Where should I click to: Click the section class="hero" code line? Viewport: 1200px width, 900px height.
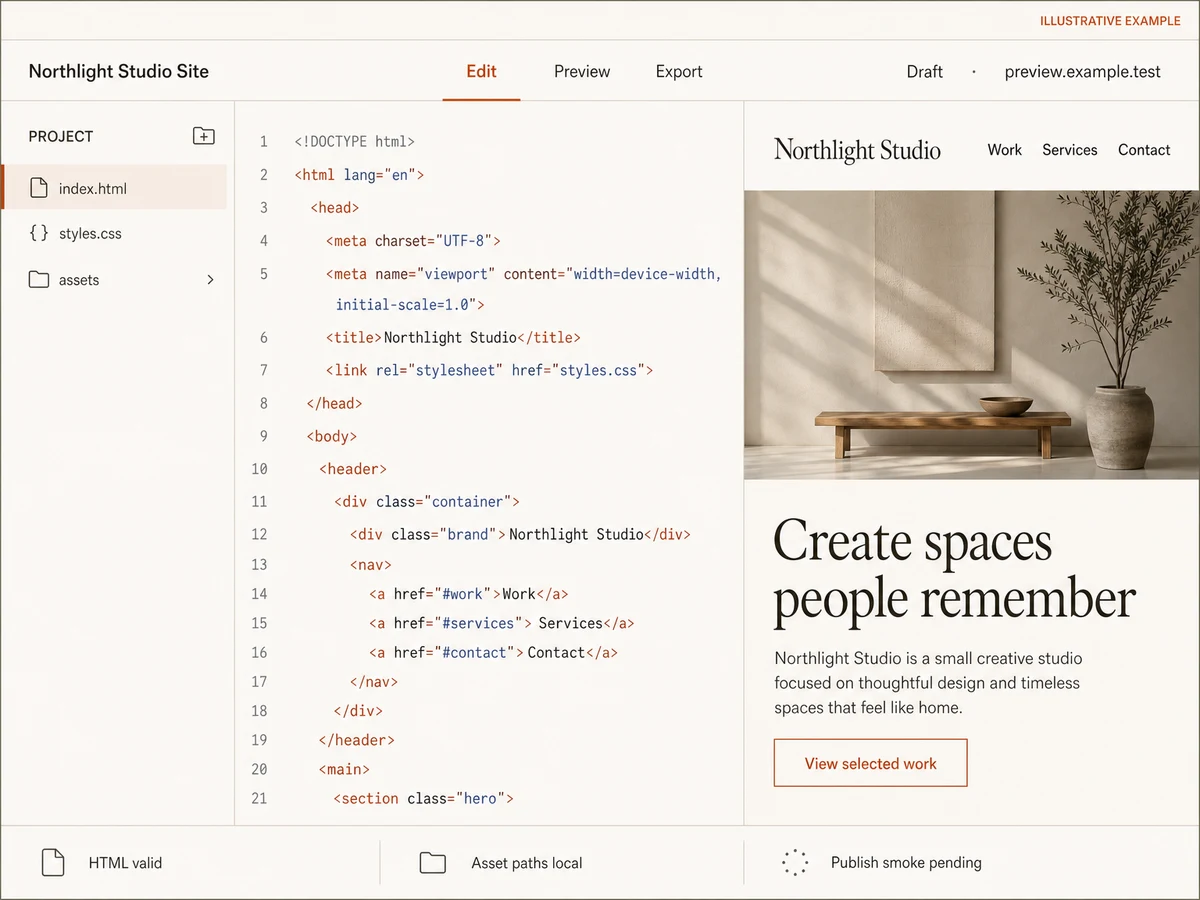tap(424, 798)
